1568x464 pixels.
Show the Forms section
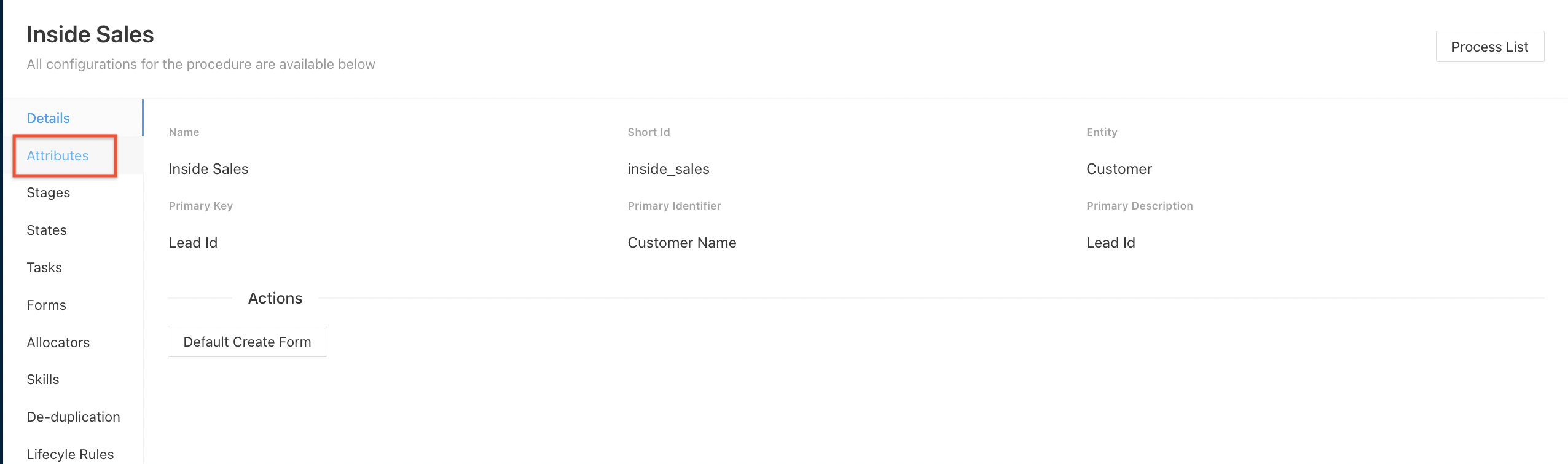[46, 305]
